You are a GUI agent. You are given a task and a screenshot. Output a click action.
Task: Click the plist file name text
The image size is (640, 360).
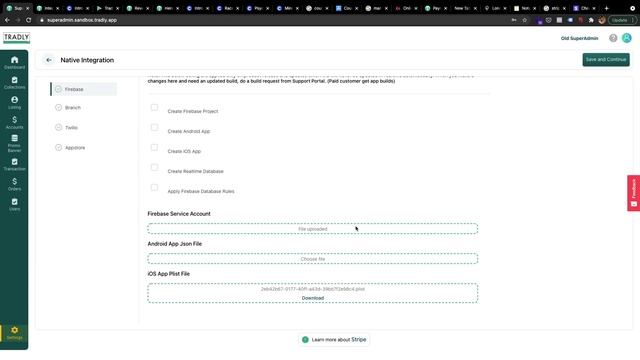point(313,289)
